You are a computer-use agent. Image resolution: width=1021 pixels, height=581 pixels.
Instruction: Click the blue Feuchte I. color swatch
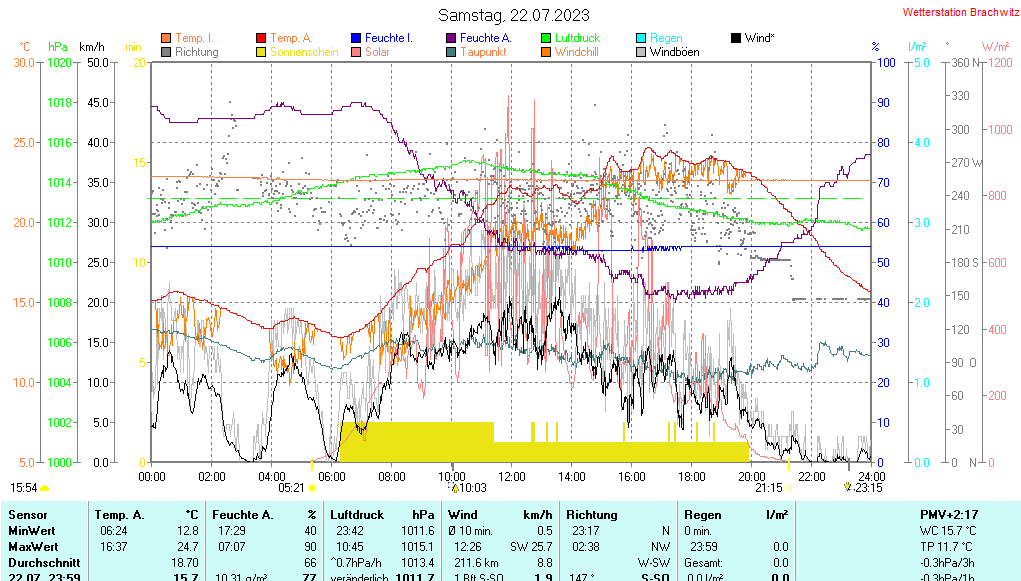356,38
